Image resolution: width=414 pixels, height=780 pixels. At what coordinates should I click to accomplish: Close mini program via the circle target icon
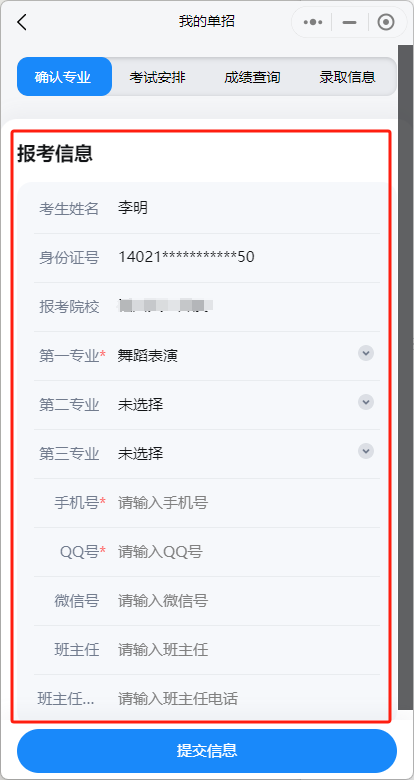pyautogui.click(x=386, y=22)
